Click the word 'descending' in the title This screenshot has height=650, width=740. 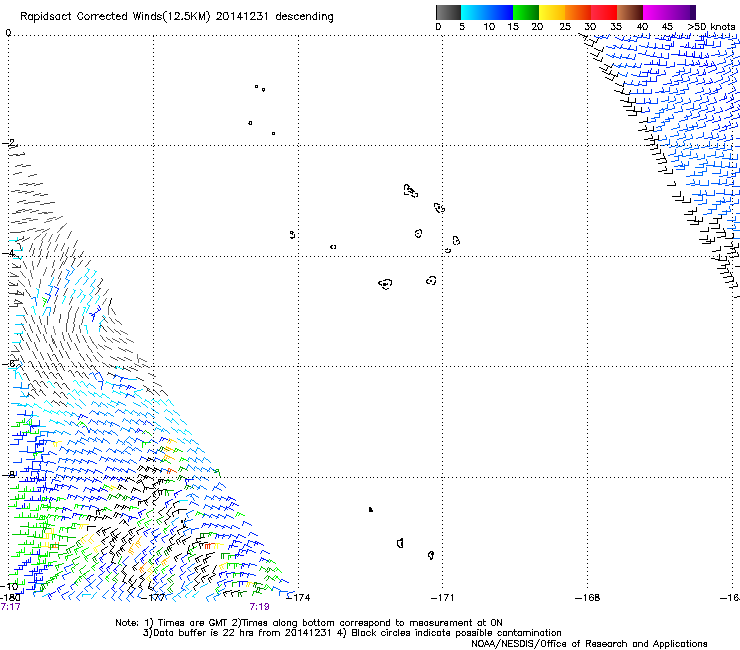pyautogui.click(x=304, y=17)
